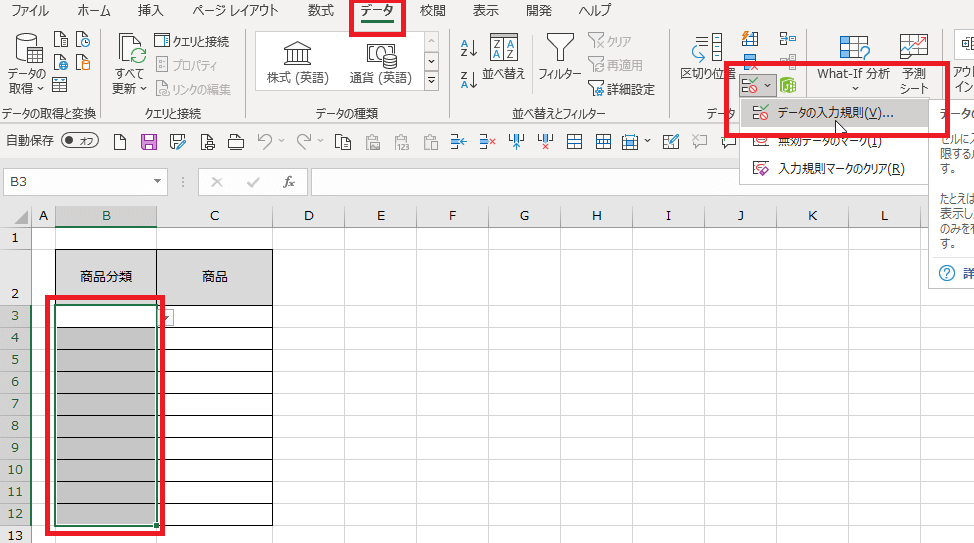The height and width of the screenshot is (543, 974).
Task: Click the Insert Function fx button
Action: (x=289, y=182)
